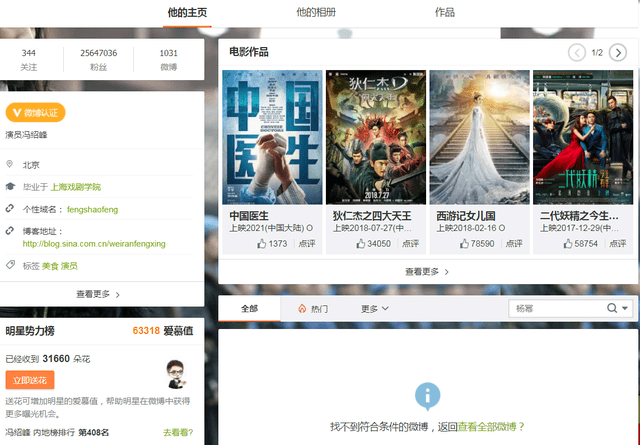Open the fengshaofeng domain link
The height and width of the screenshot is (445, 640).
point(93,210)
